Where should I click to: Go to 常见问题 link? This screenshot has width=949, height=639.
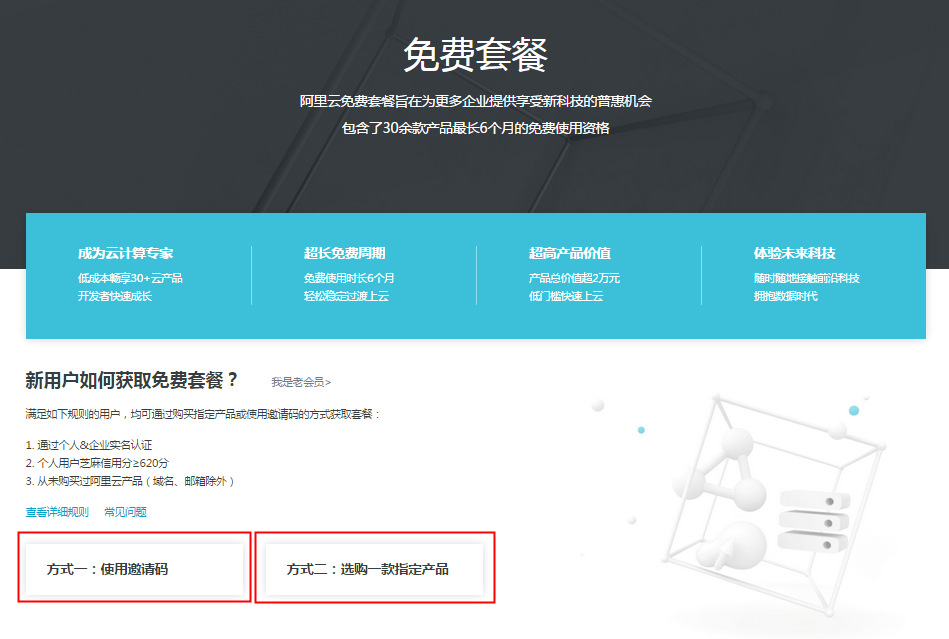(x=125, y=512)
